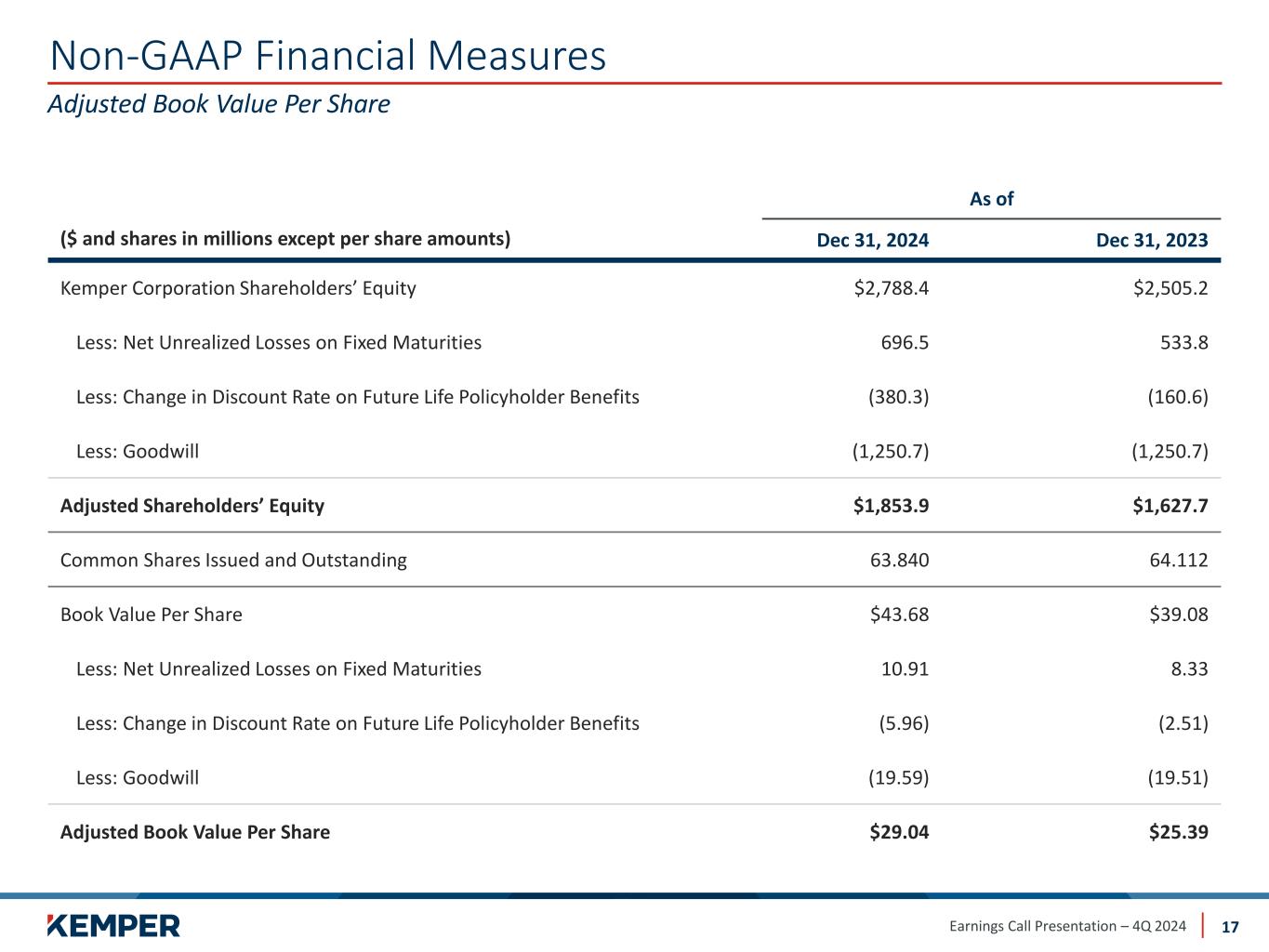Select the Common Shares Issued and Outstanding label
This screenshot has height=952, width=1269.
tap(233, 561)
